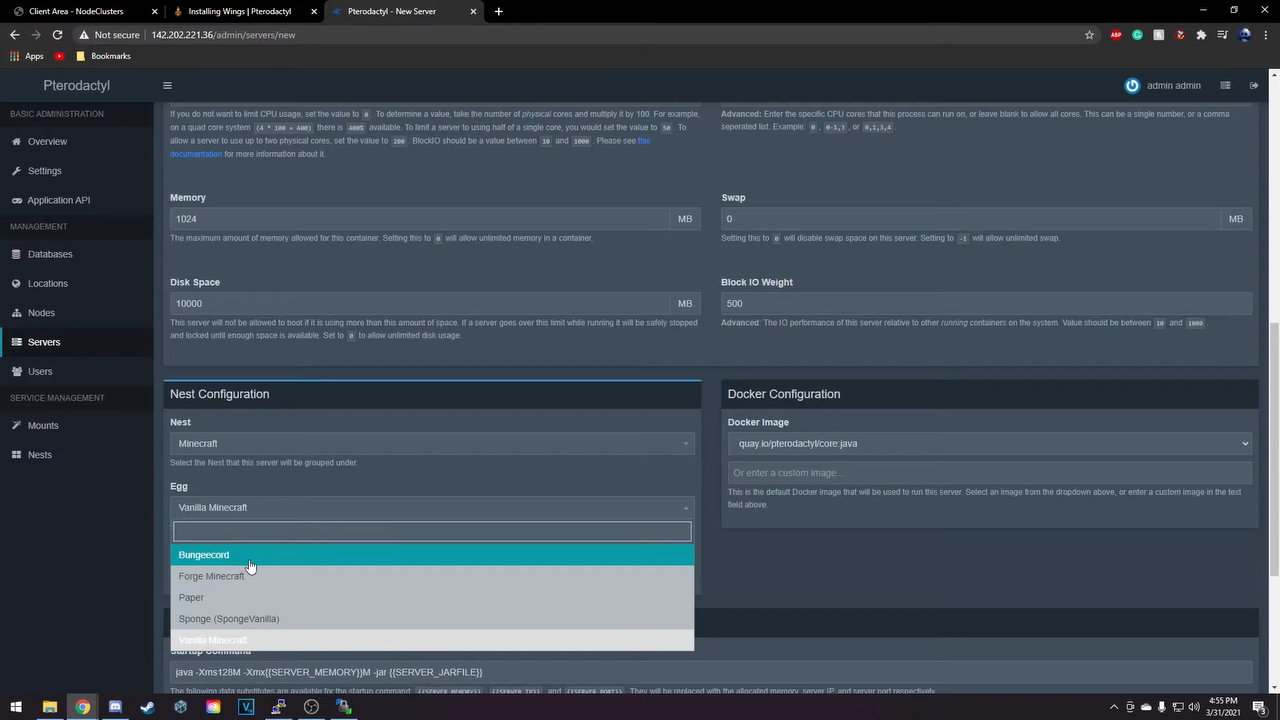1280x720 pixels.
Task: Reload the page
Action: tap(57, 35)
